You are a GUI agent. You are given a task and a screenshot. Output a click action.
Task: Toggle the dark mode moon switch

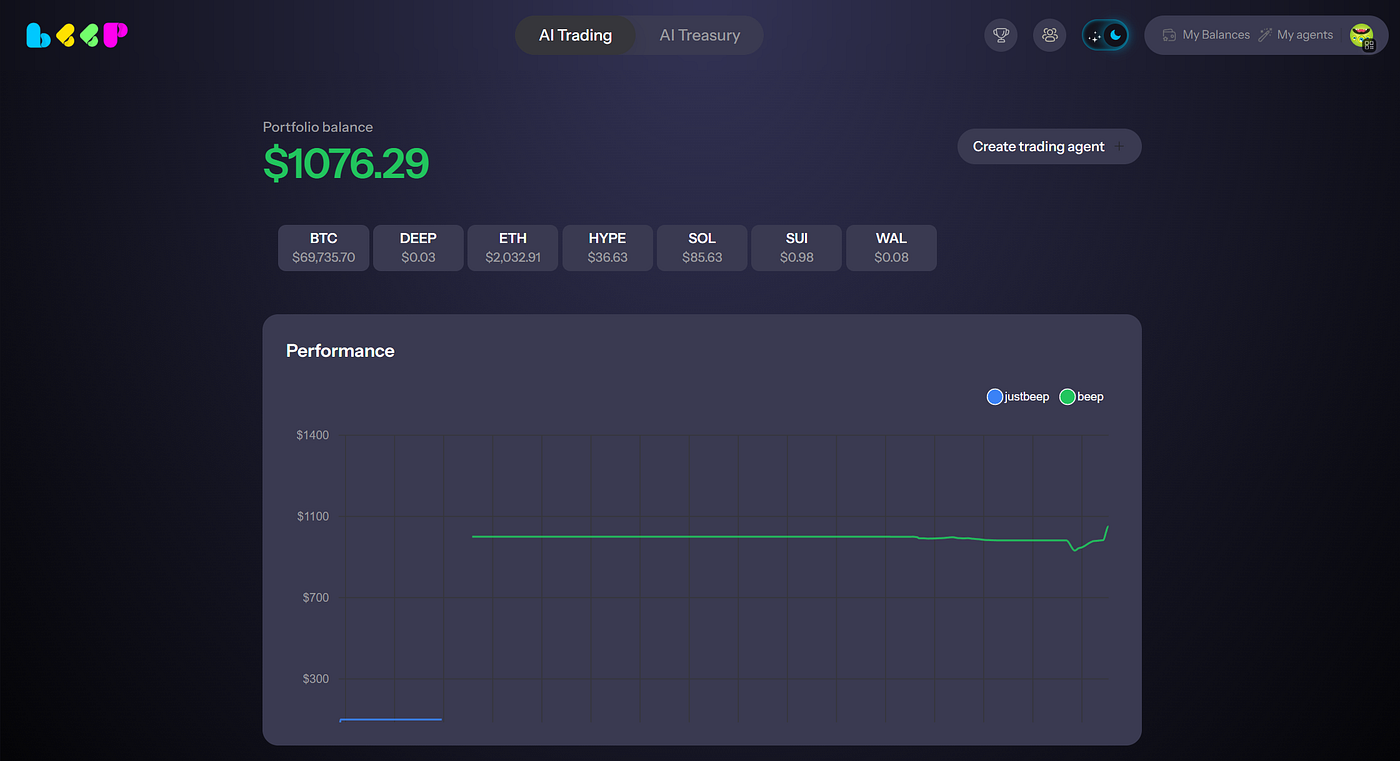click(x=1115, y=36)
